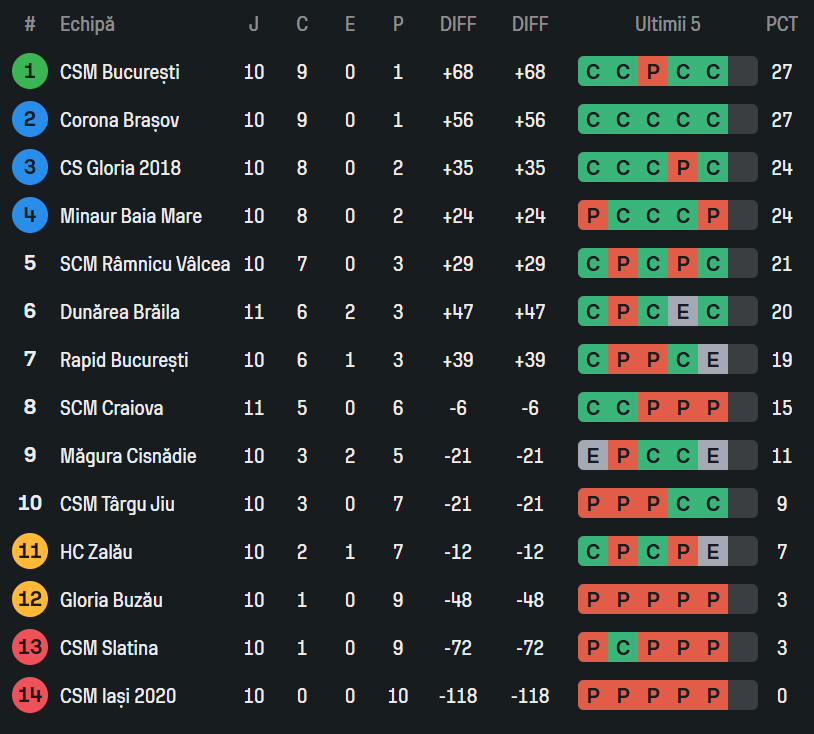Click the yellow rank 12 badge

[x=30, y=600]
